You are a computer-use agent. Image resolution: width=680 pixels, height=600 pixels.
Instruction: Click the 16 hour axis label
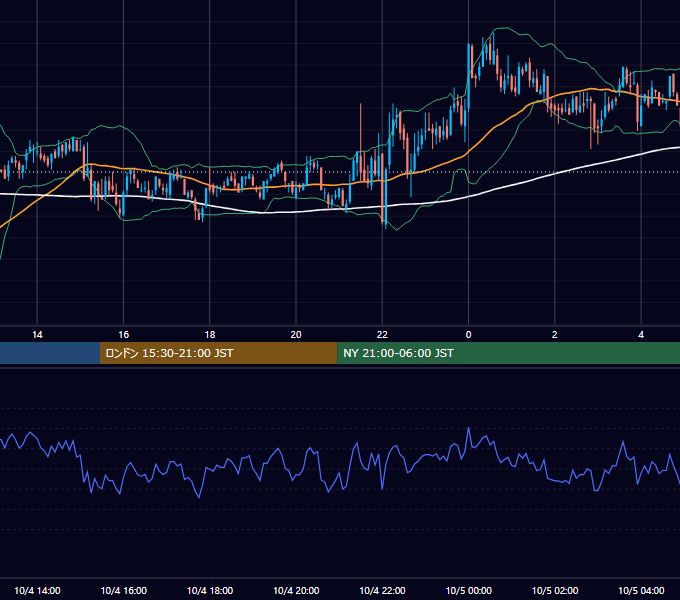(124, 335)
